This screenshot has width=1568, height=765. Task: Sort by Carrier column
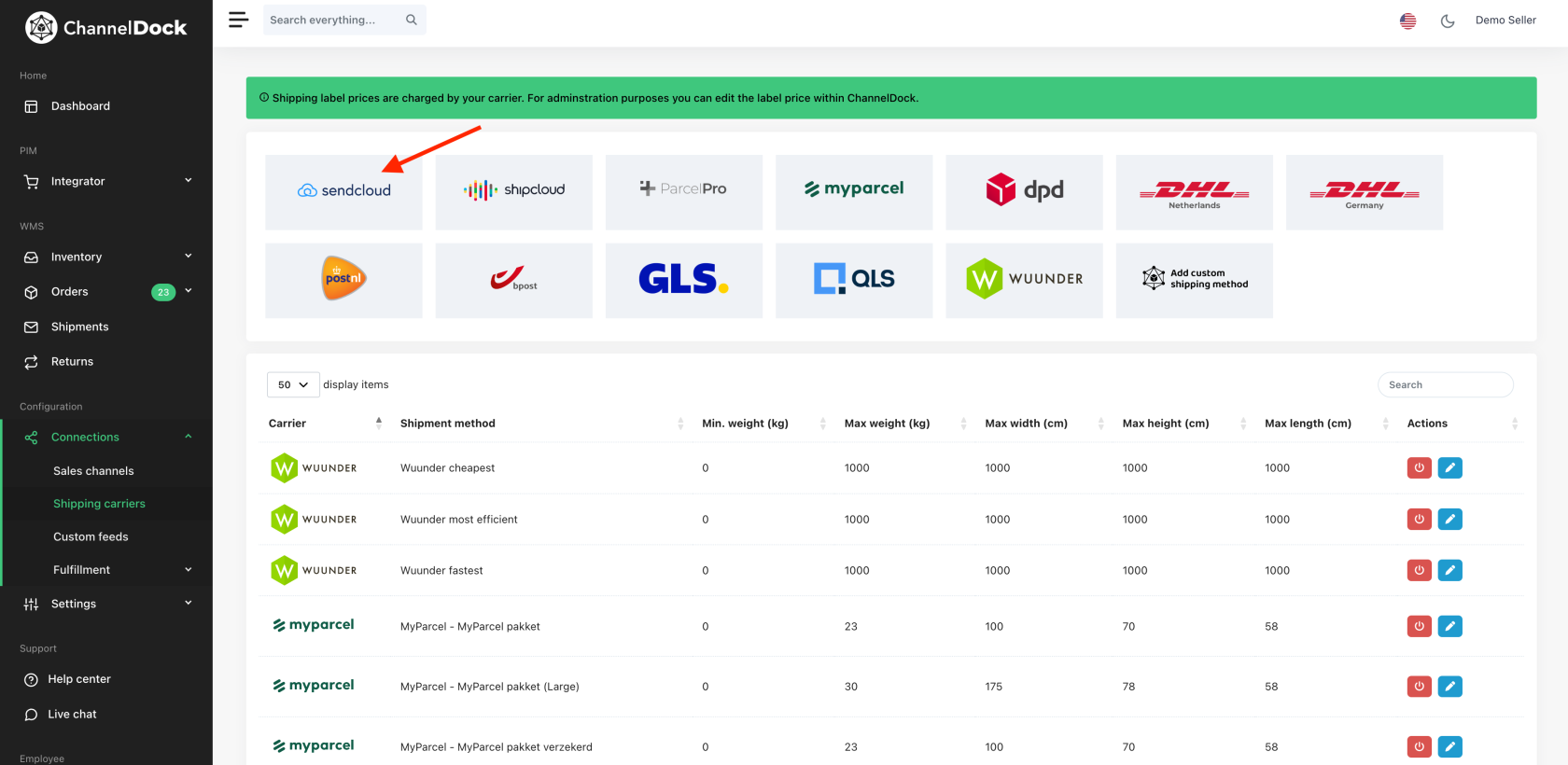[325, 424]
